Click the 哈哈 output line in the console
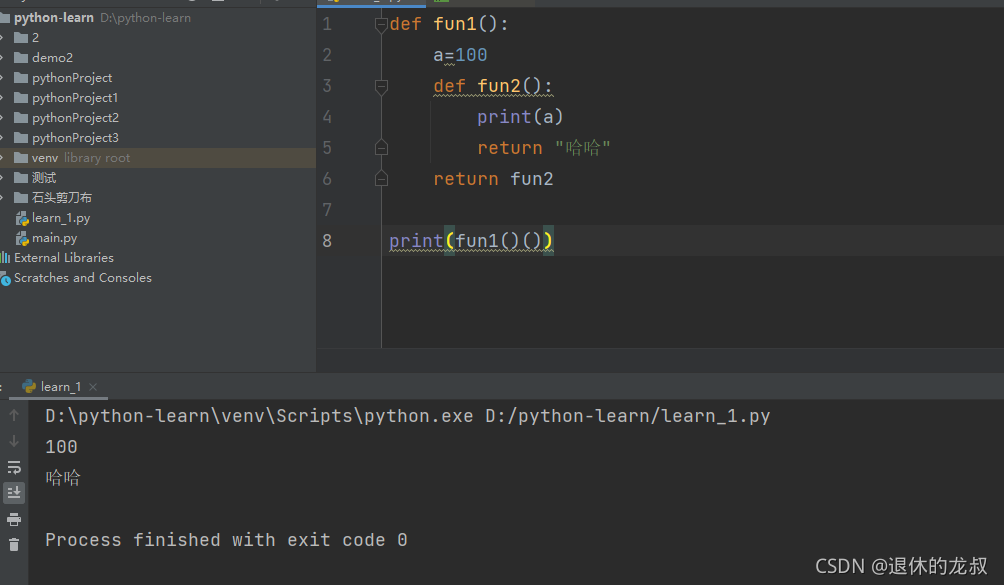 [x=63, y=477]
